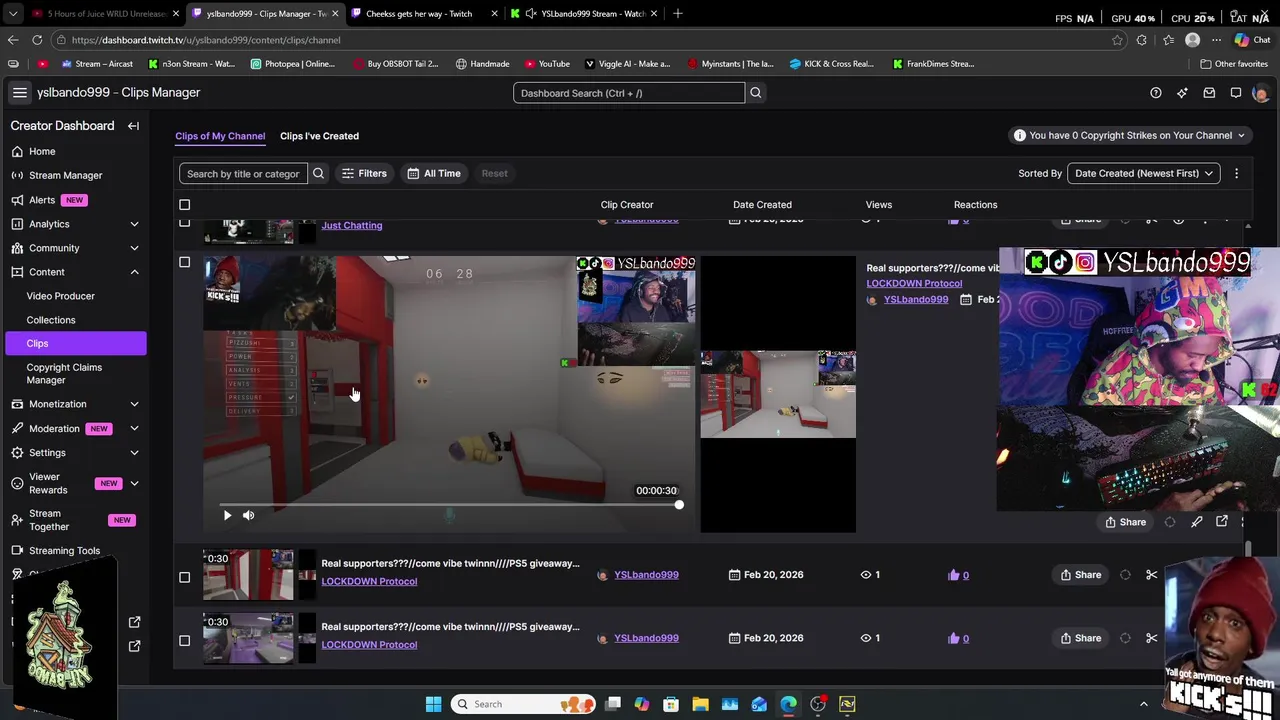The width and height of the screenshot is (1280, 720).
Task: Click the search by title or category field
Action: pyautogui.click(x=243, y=173)
